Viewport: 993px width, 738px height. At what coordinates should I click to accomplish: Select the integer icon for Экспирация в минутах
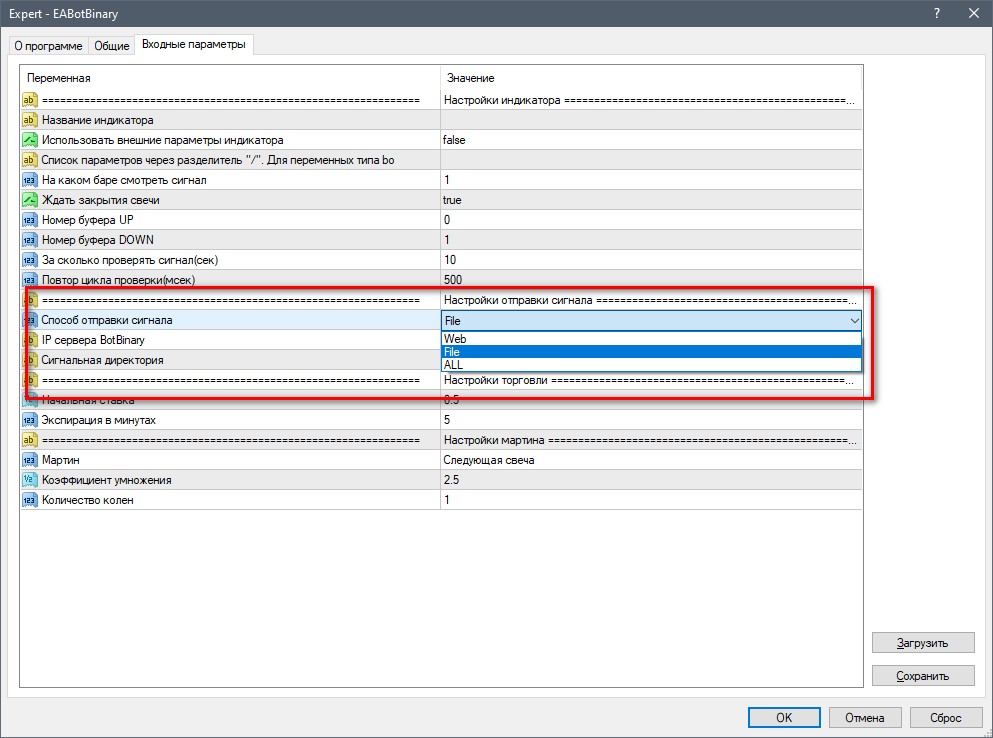(29, 420)
